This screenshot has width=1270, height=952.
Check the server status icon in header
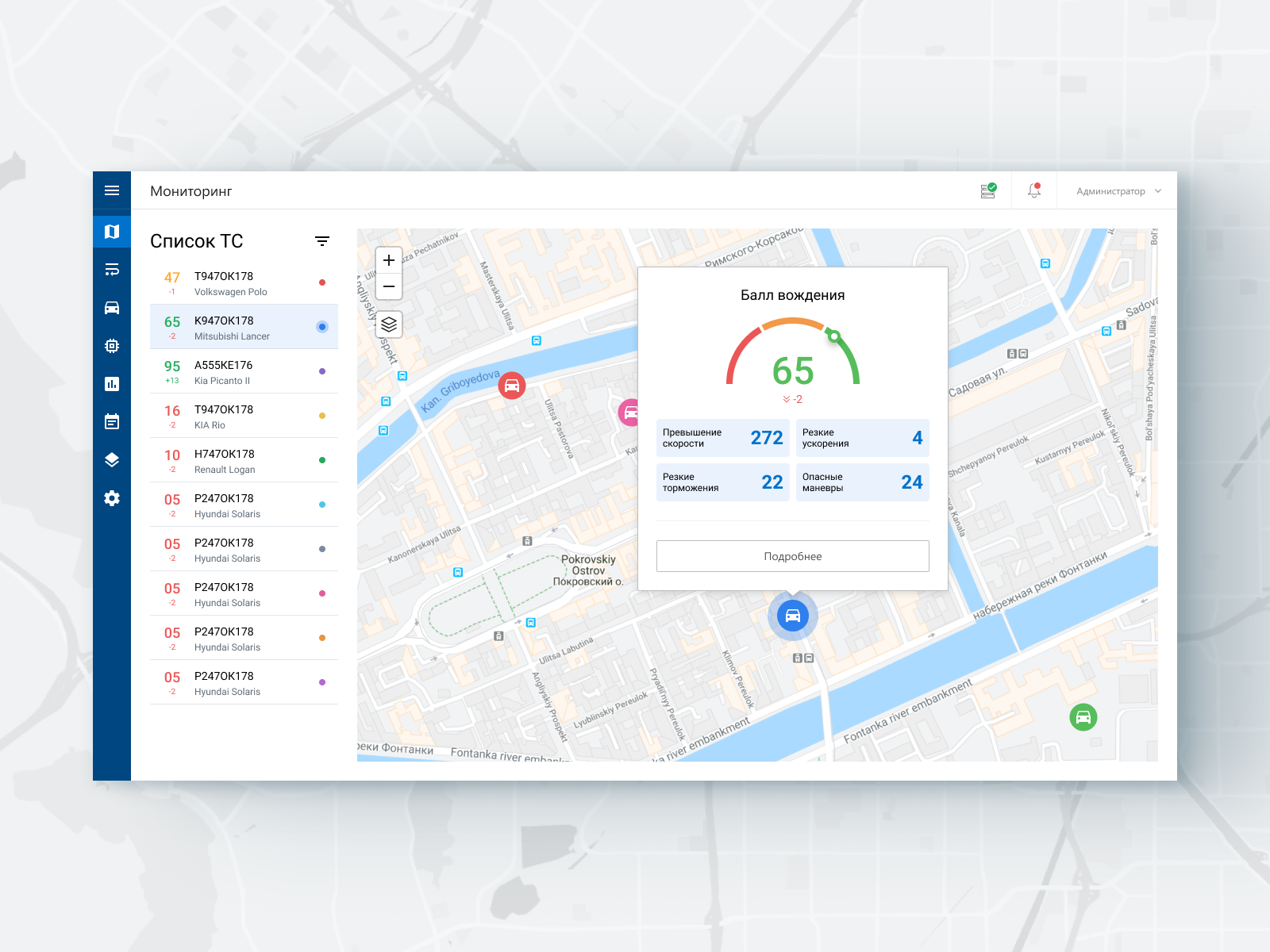(x=987, y=190)
